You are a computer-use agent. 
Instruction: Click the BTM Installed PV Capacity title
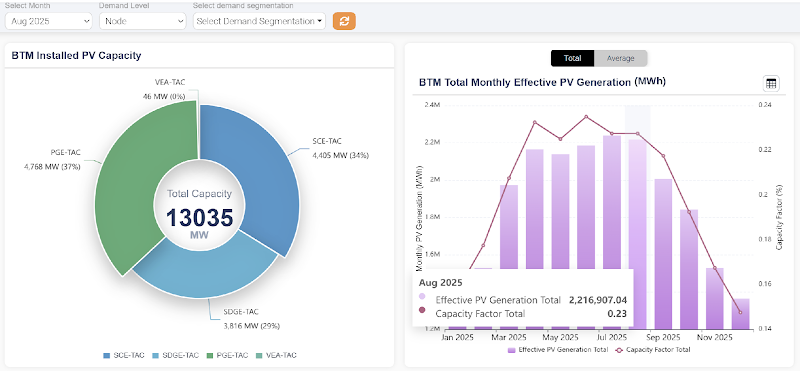click(x=77, y=56)
